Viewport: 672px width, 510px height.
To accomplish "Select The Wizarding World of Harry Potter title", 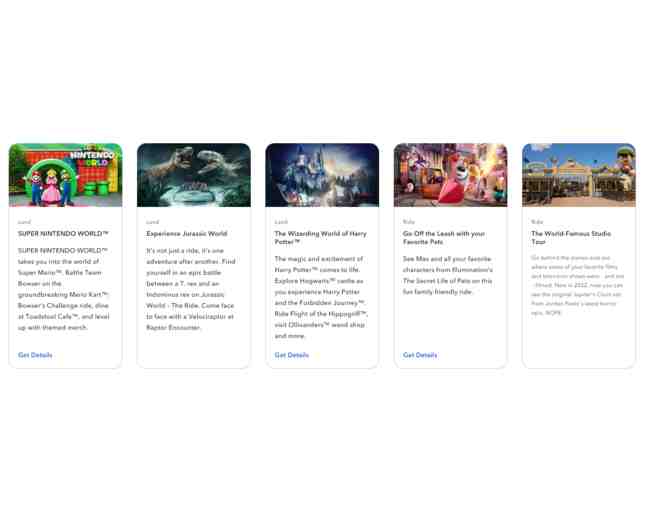I will 320,238.
